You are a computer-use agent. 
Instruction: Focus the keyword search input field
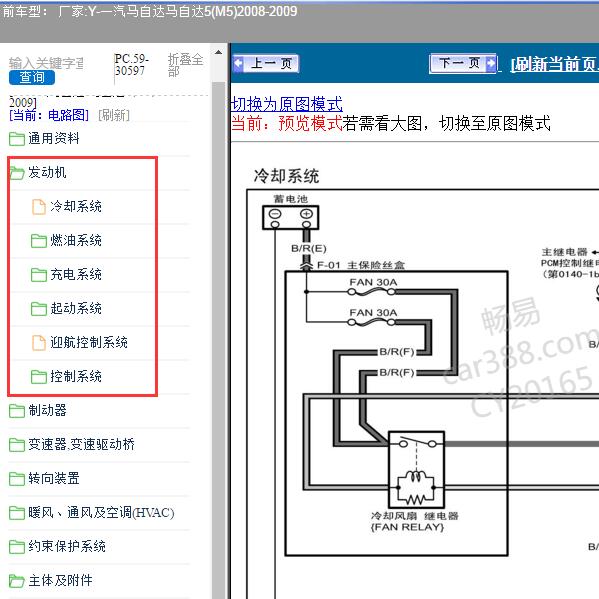[x=46, y=63]
